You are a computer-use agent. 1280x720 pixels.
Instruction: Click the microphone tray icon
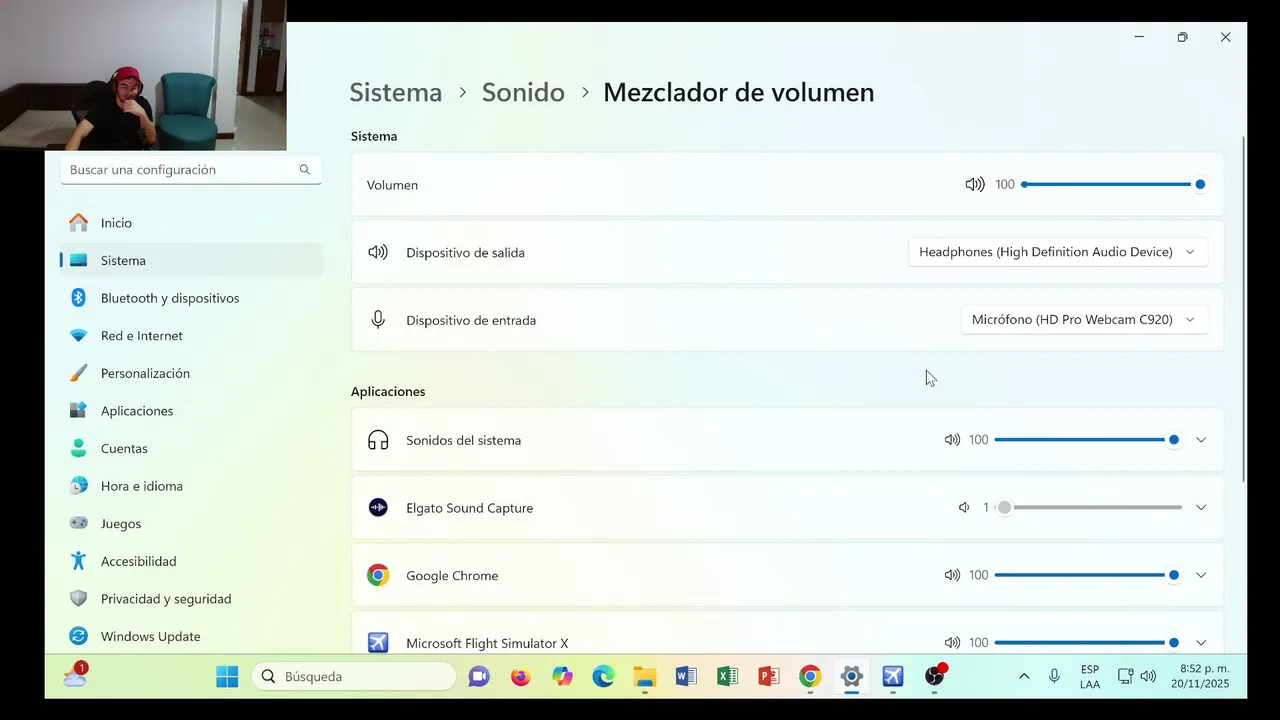pyautogui.click(x=1054, y=677)
